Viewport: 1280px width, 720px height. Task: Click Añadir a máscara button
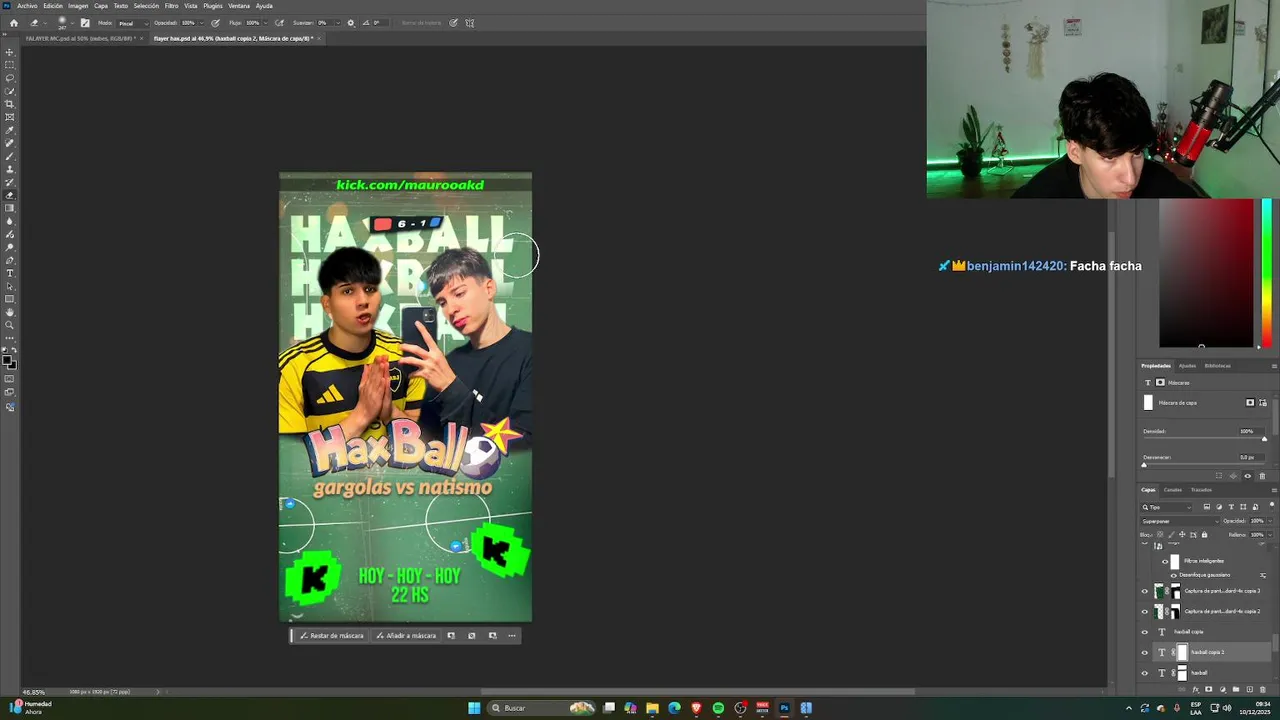pos(406,636)
